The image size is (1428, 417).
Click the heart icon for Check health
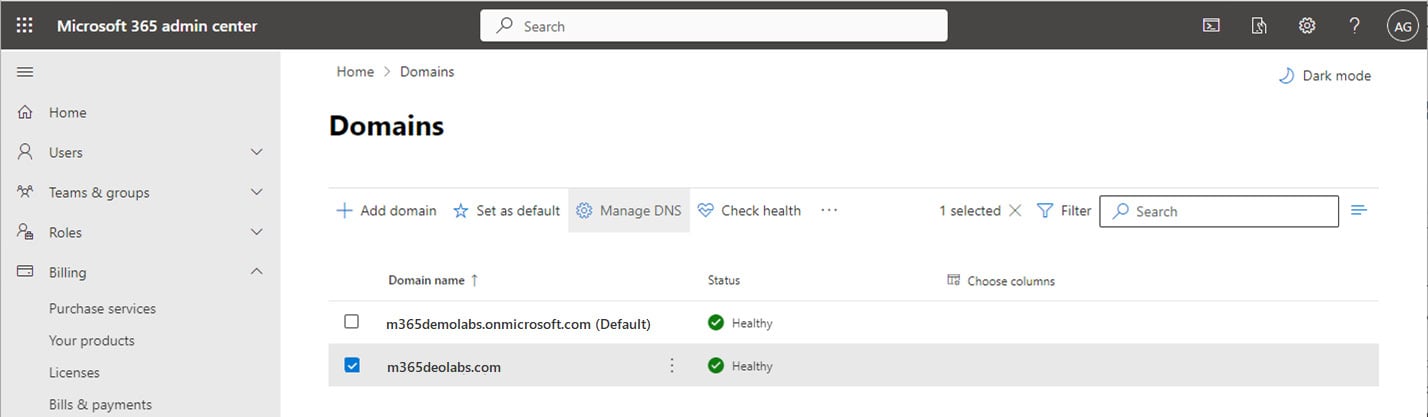tap(706, 211)
